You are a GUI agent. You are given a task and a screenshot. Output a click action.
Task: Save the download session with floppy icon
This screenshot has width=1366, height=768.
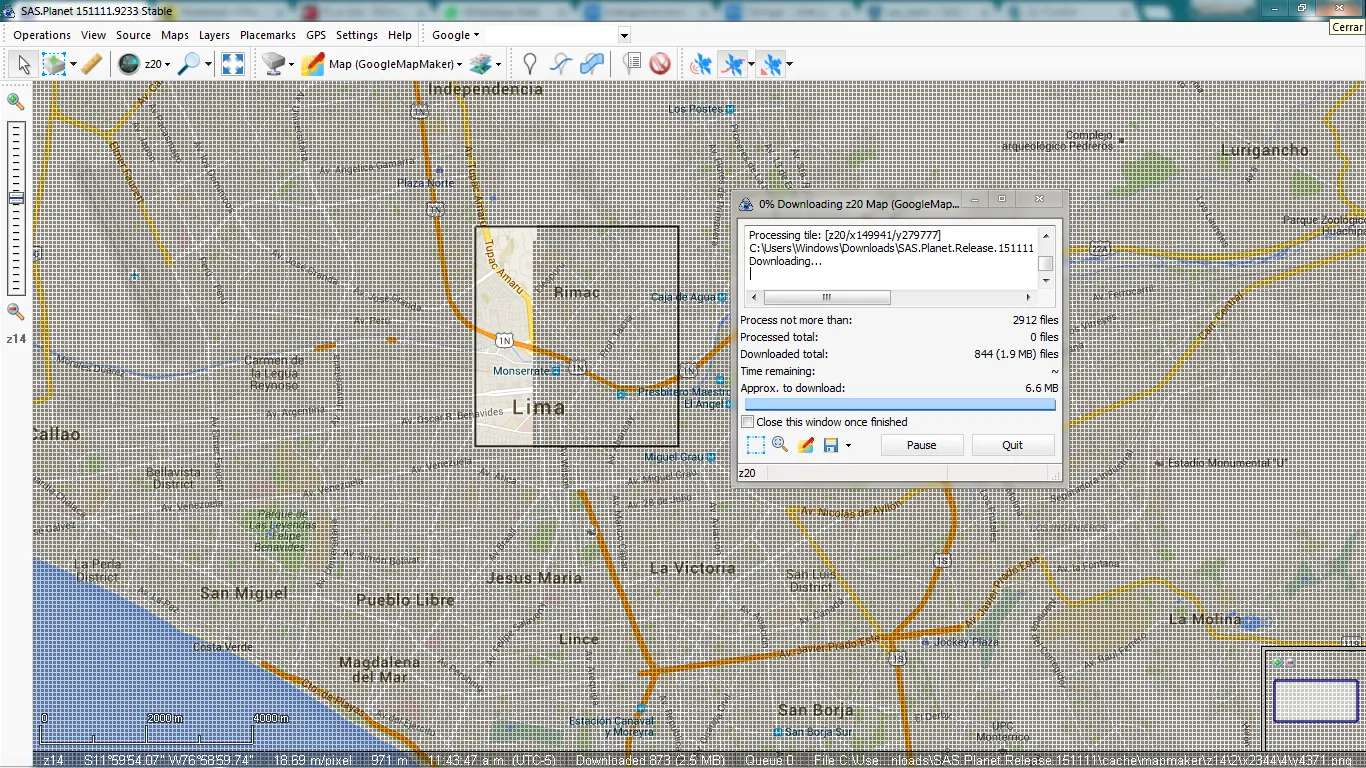[x=831, y=445]
